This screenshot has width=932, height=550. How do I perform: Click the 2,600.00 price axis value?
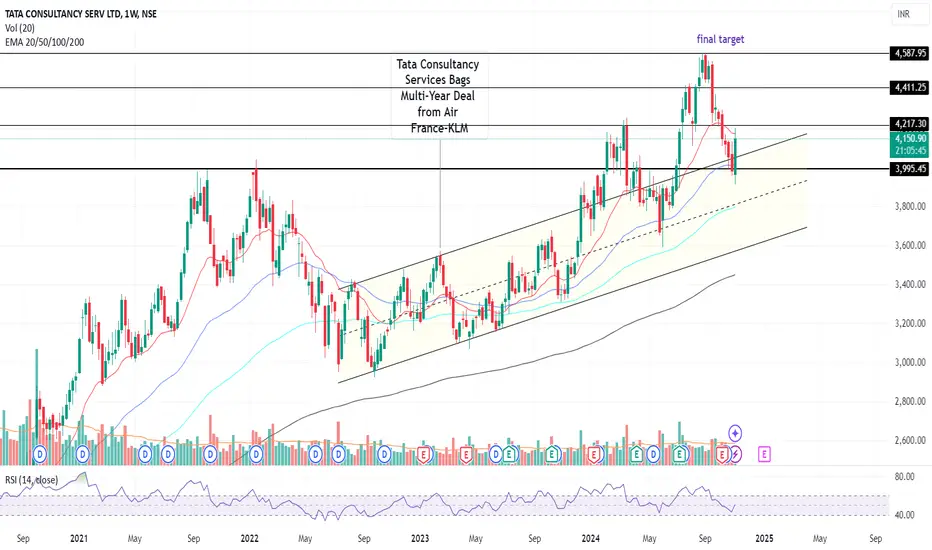(910, 440)
